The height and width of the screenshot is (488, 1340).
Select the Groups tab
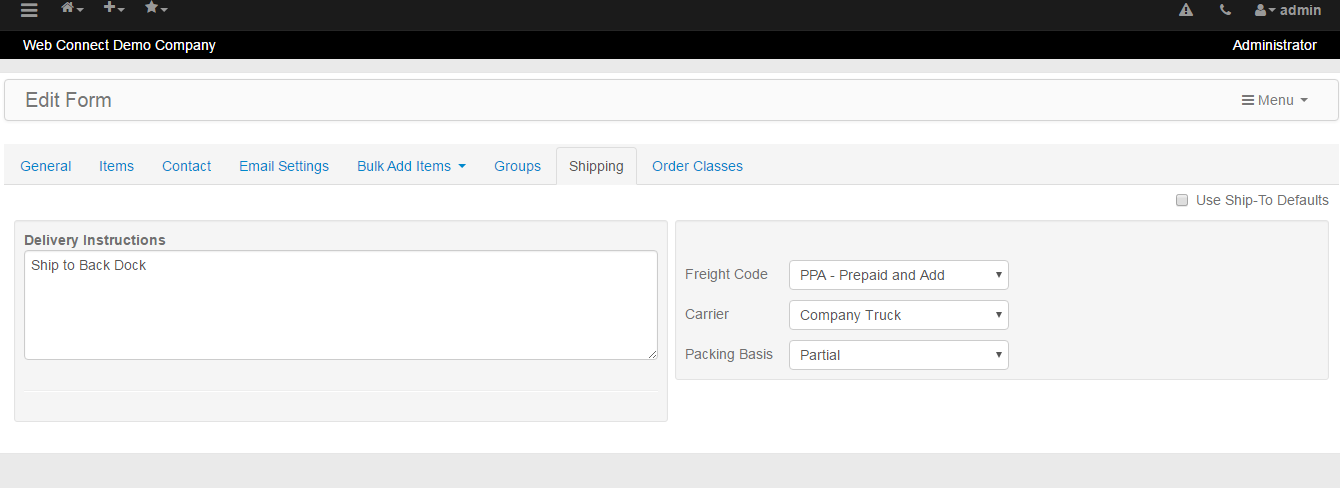[x=517, y=166]
